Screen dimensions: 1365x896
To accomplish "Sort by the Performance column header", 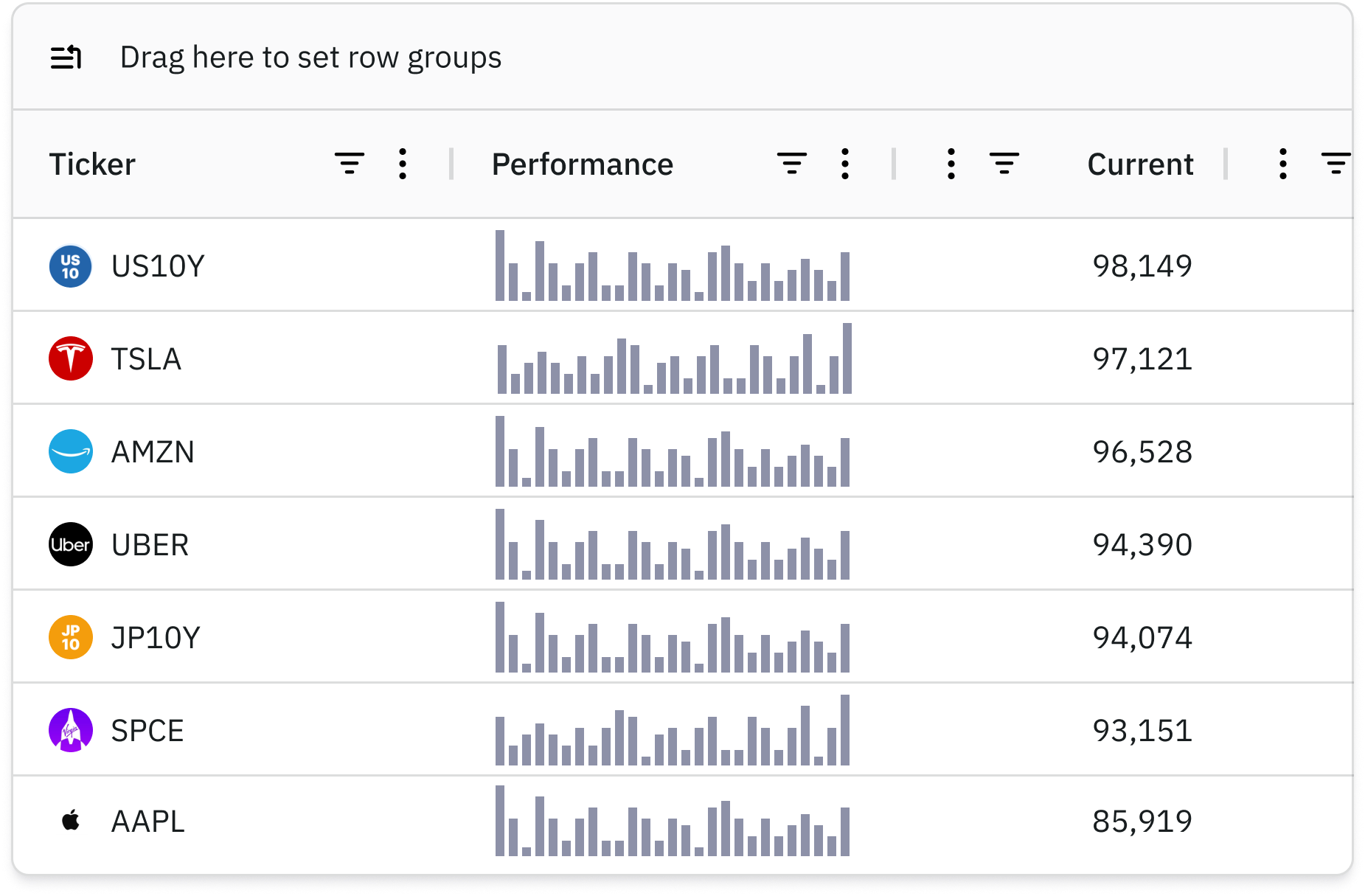I will click(x=582, y=164).
